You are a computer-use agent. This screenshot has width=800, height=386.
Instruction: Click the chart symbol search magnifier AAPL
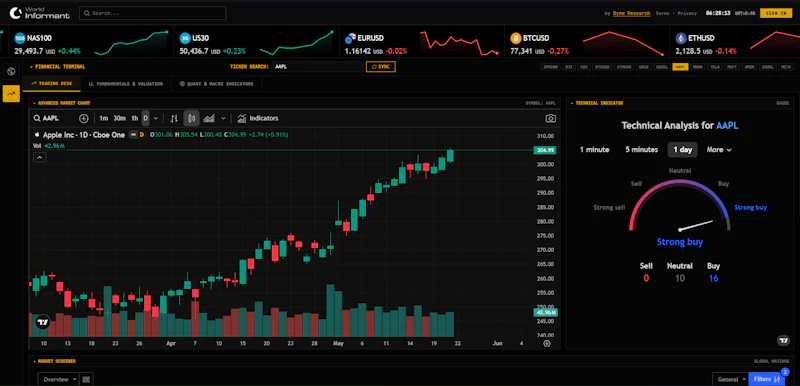[37, 118]
